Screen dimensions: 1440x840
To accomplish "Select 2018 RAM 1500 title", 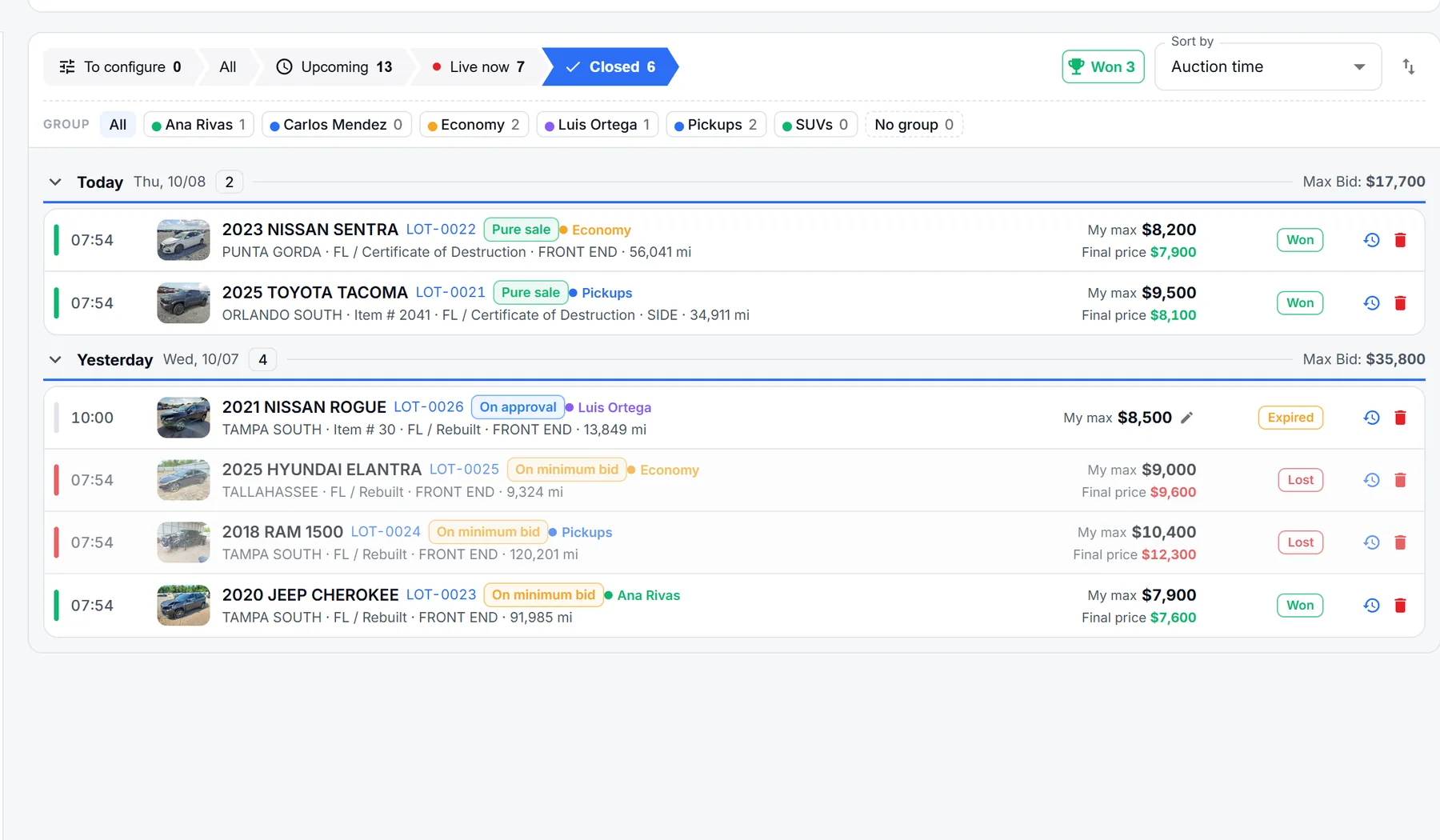I will 282,532.
